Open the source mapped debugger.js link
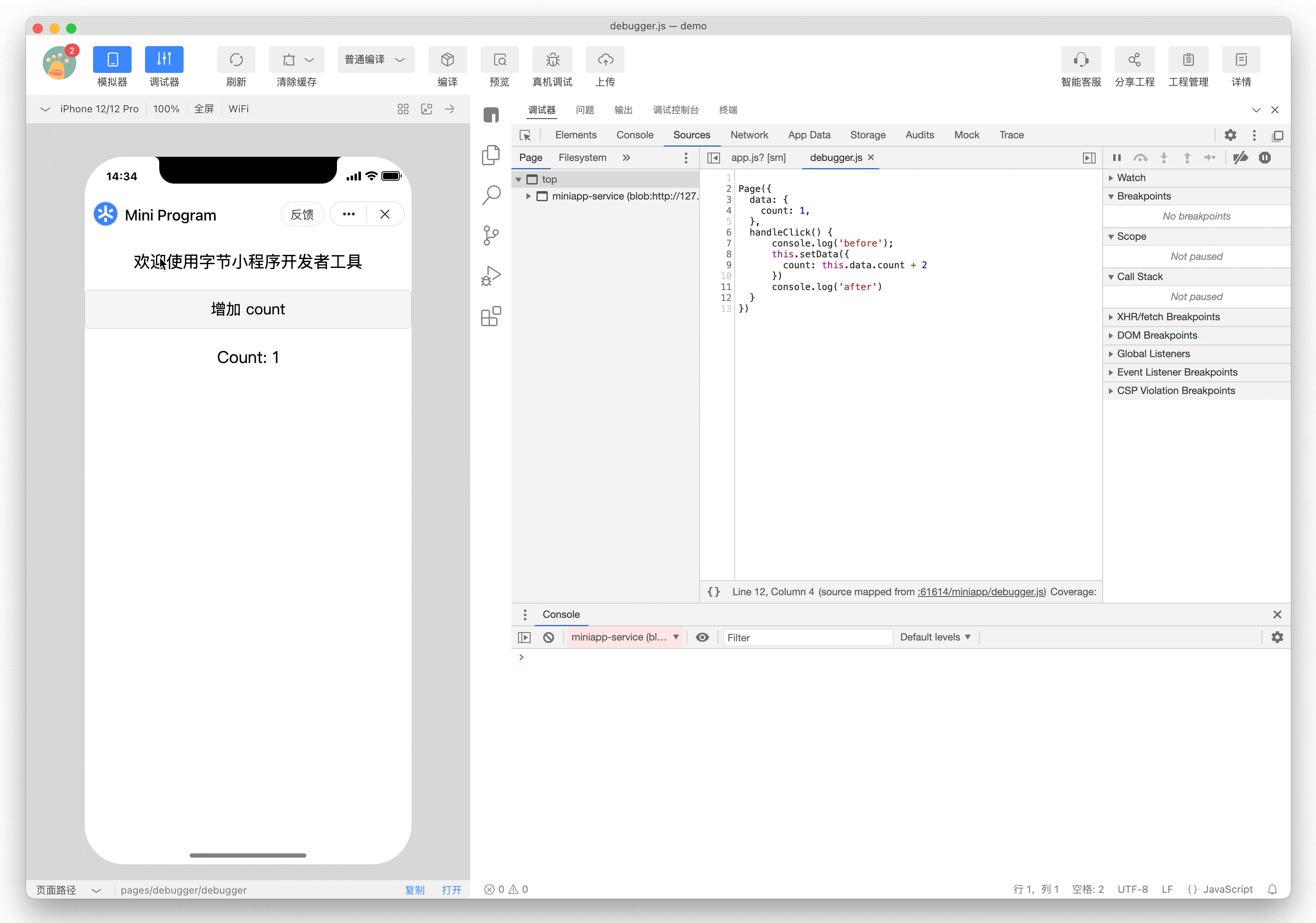The width and height of the screenshot is (1316, 923). [x=981, y=591]
